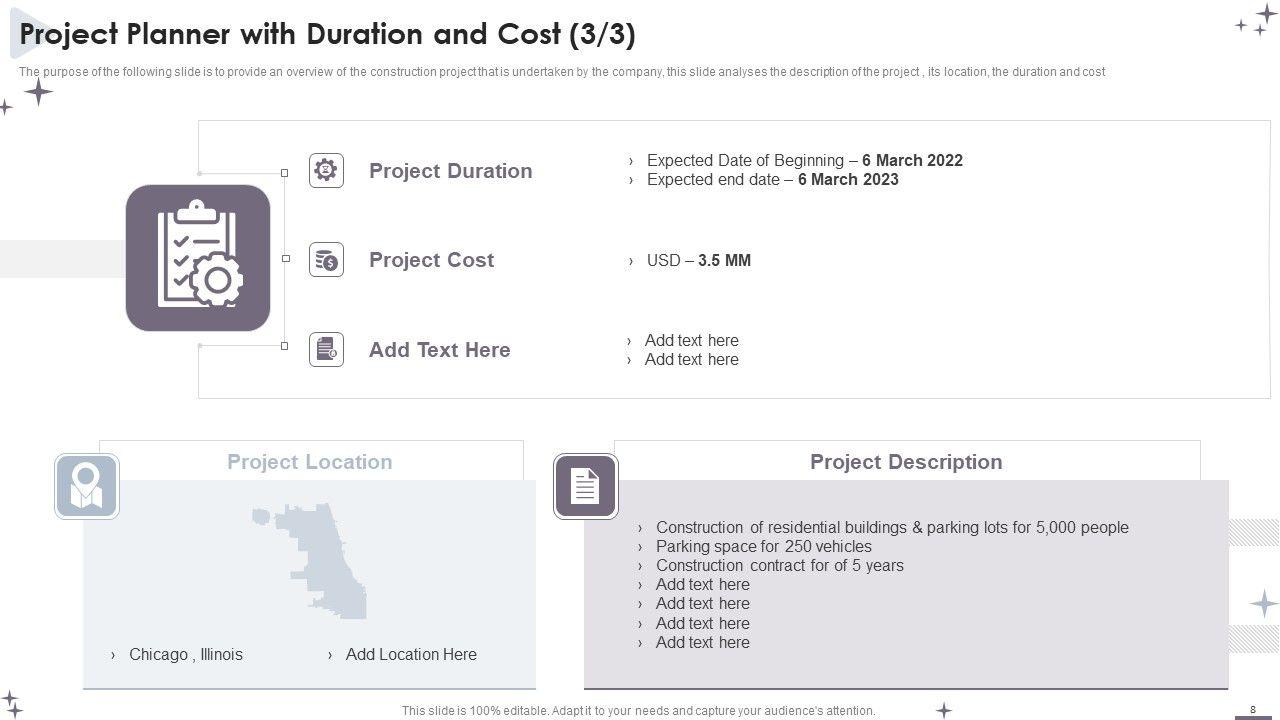Screen dimensions: 1280x720
Task: Click the Project Location header text
Action: [309, 462]
